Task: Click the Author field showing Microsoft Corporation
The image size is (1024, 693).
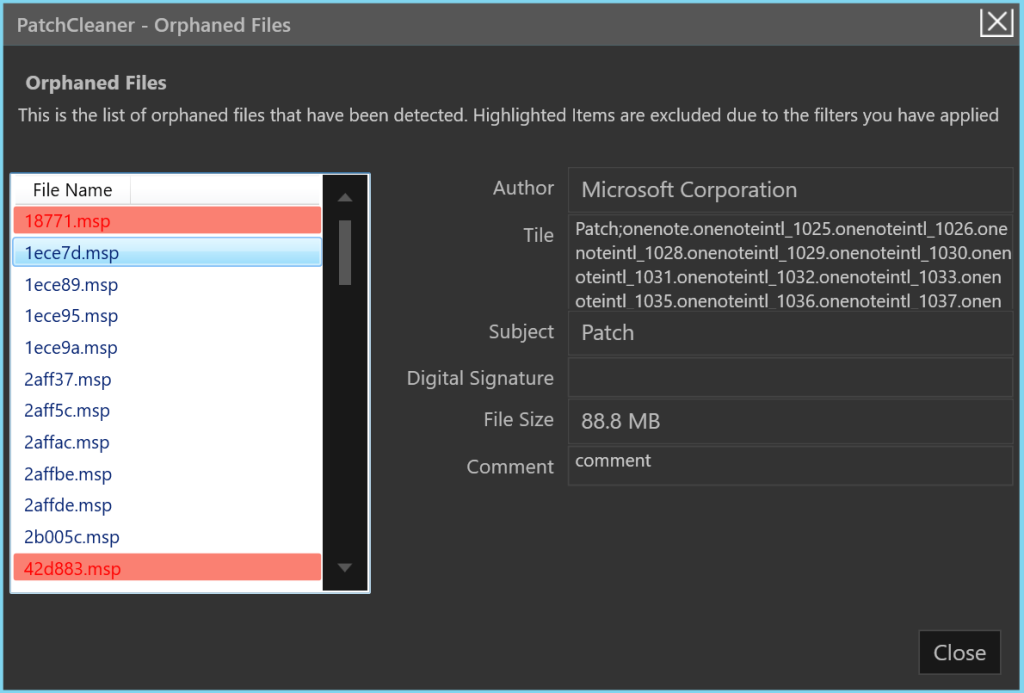Action: pyautogui.click(x=790, y=190)
